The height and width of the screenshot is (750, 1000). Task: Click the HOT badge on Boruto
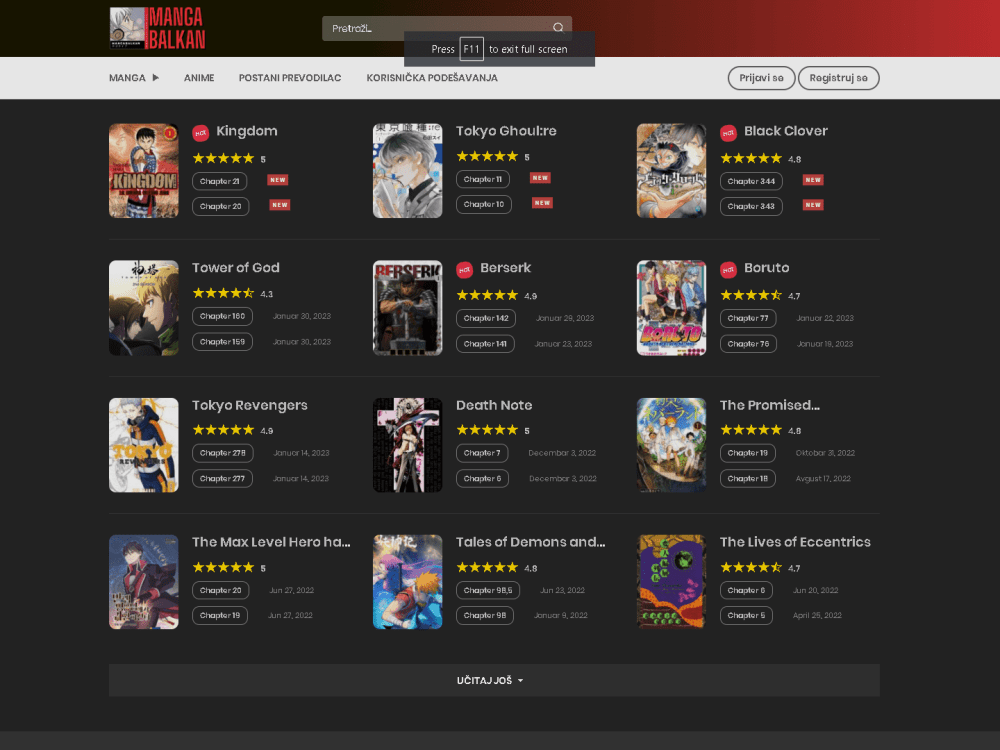tap(727, 268)
